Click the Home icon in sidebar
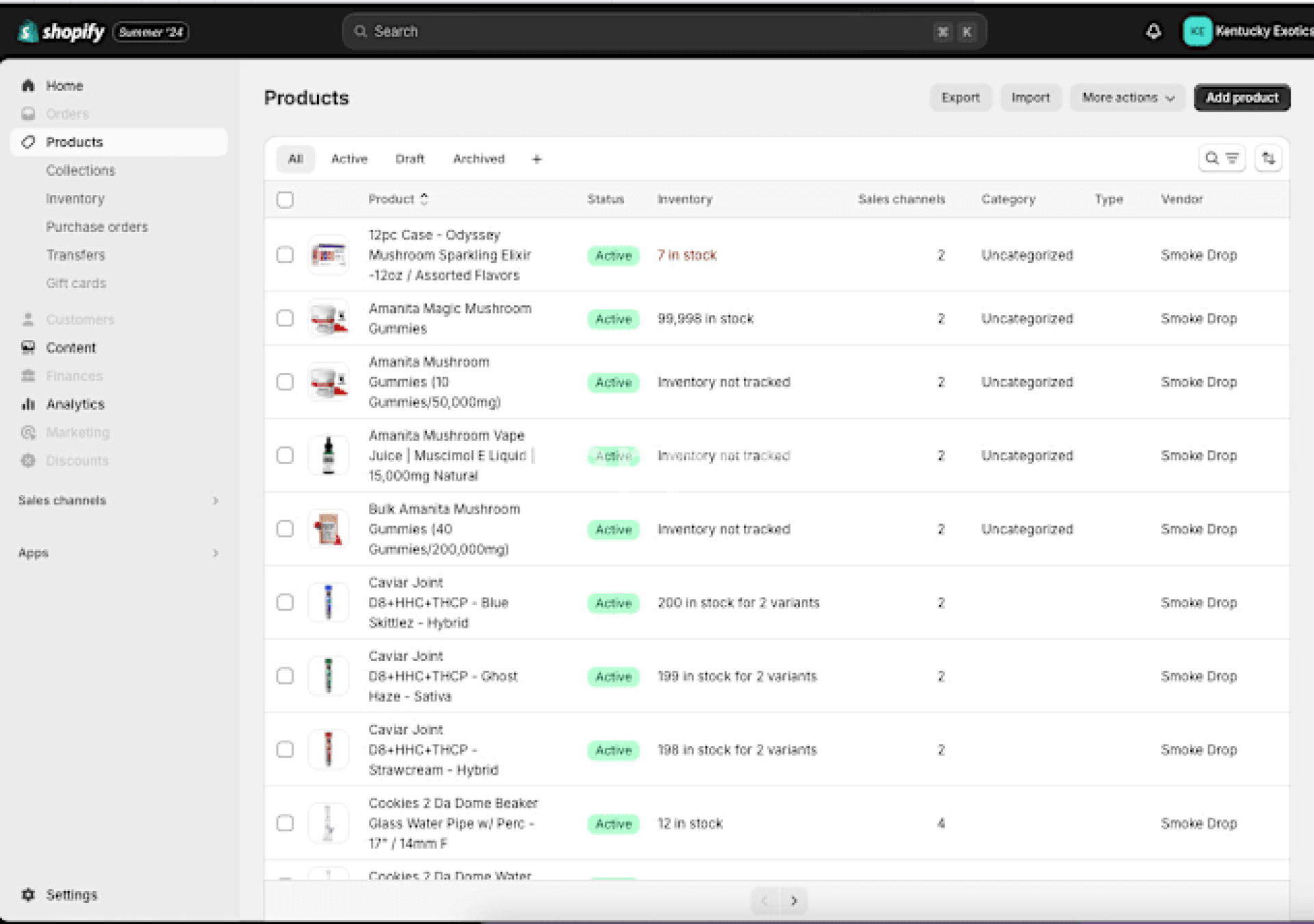This screenshot has width=1314, height=924. (28, 86)
